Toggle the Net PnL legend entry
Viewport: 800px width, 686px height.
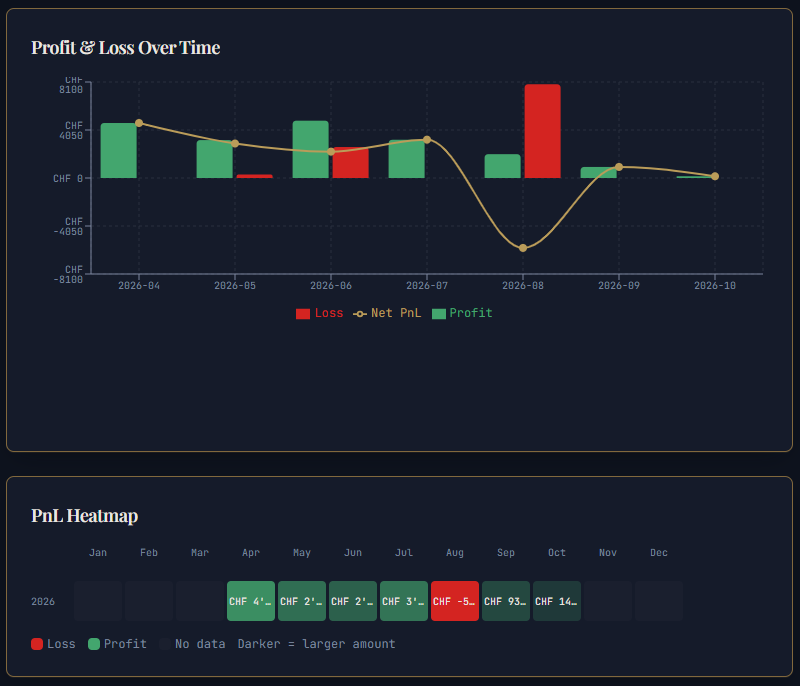tap(387, 313)
